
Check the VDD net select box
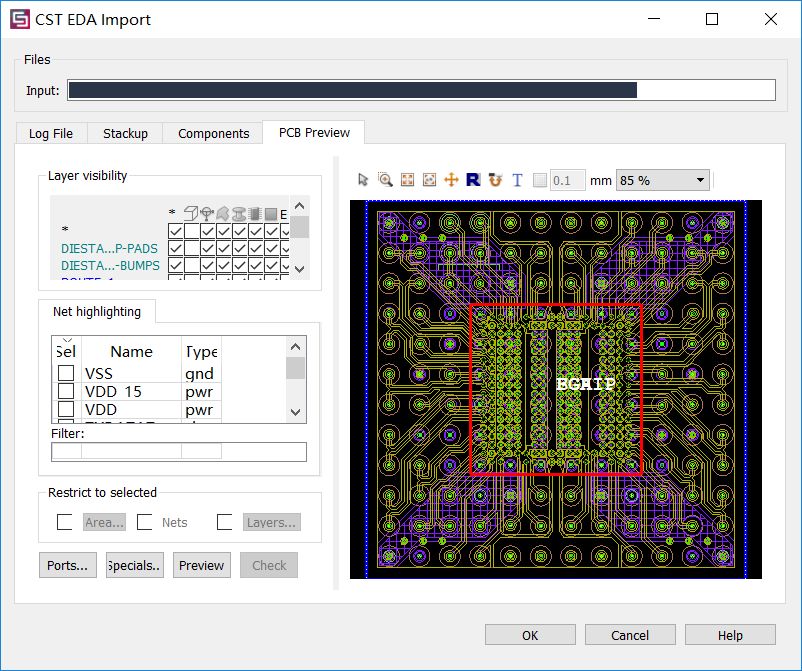[x=66, y=409]
